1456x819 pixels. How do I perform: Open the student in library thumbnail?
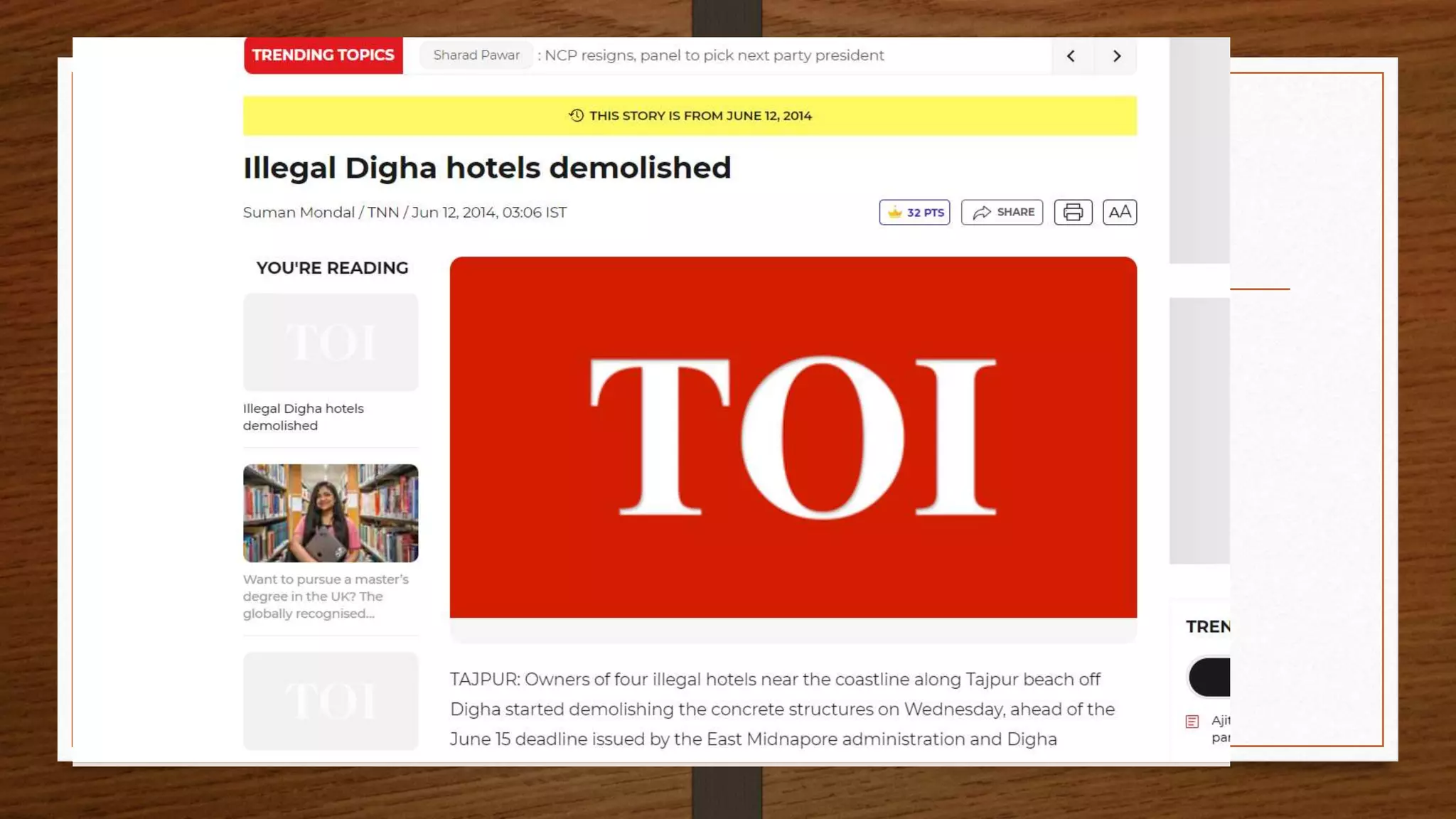(x=331, y=513)
